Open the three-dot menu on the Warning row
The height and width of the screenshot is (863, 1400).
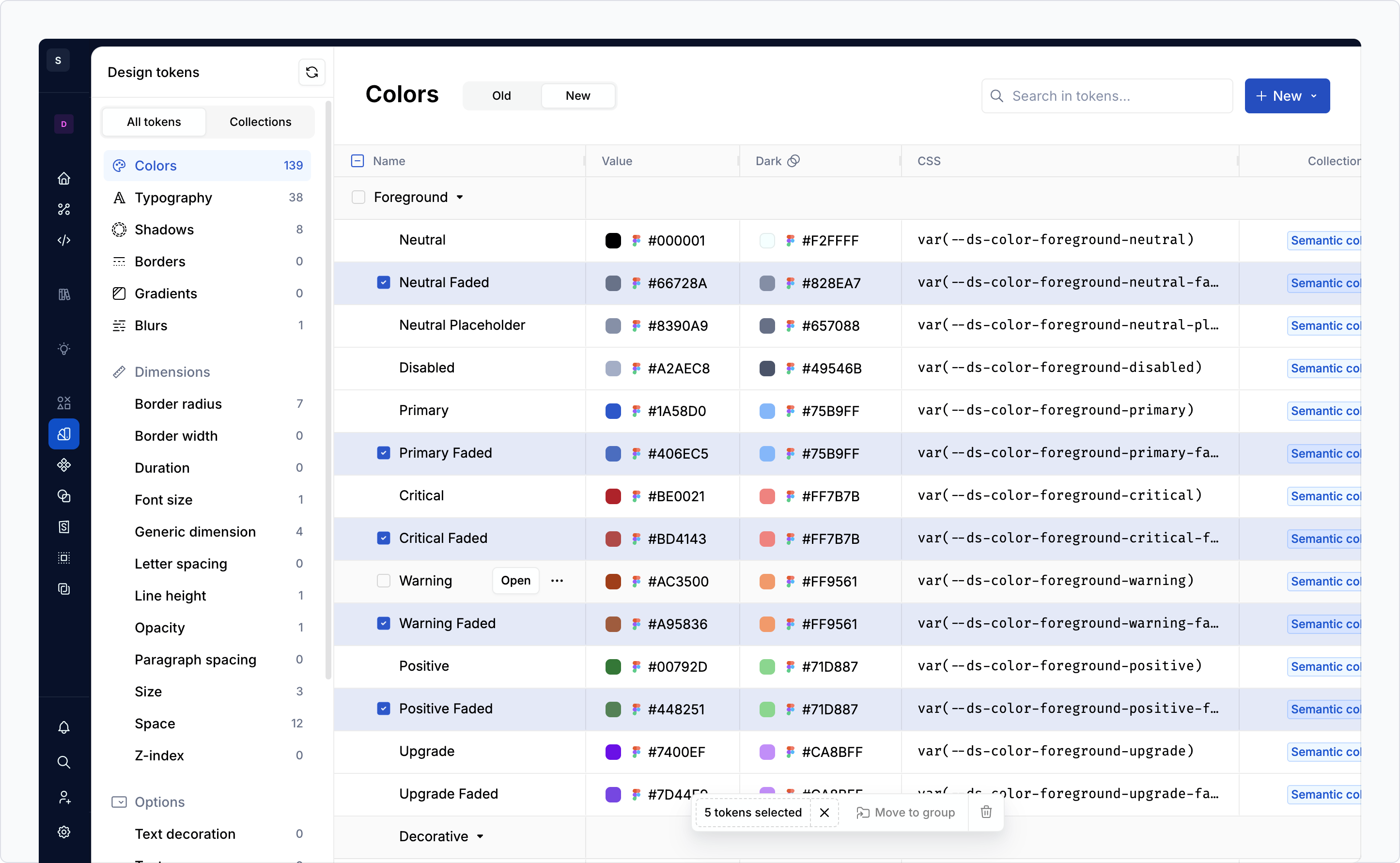[557, 581]
